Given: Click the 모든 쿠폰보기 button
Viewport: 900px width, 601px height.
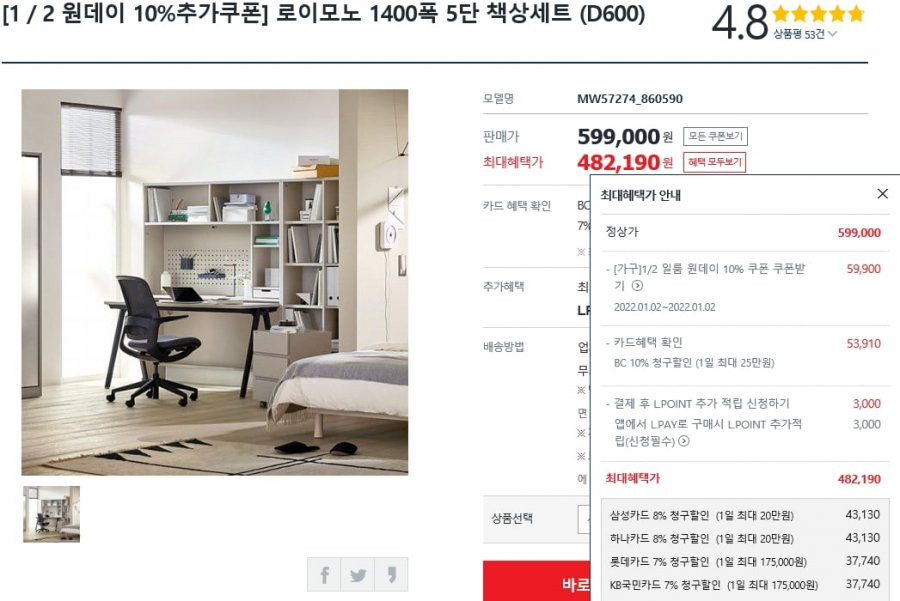Looking at the screenshot, I should 715,137.
